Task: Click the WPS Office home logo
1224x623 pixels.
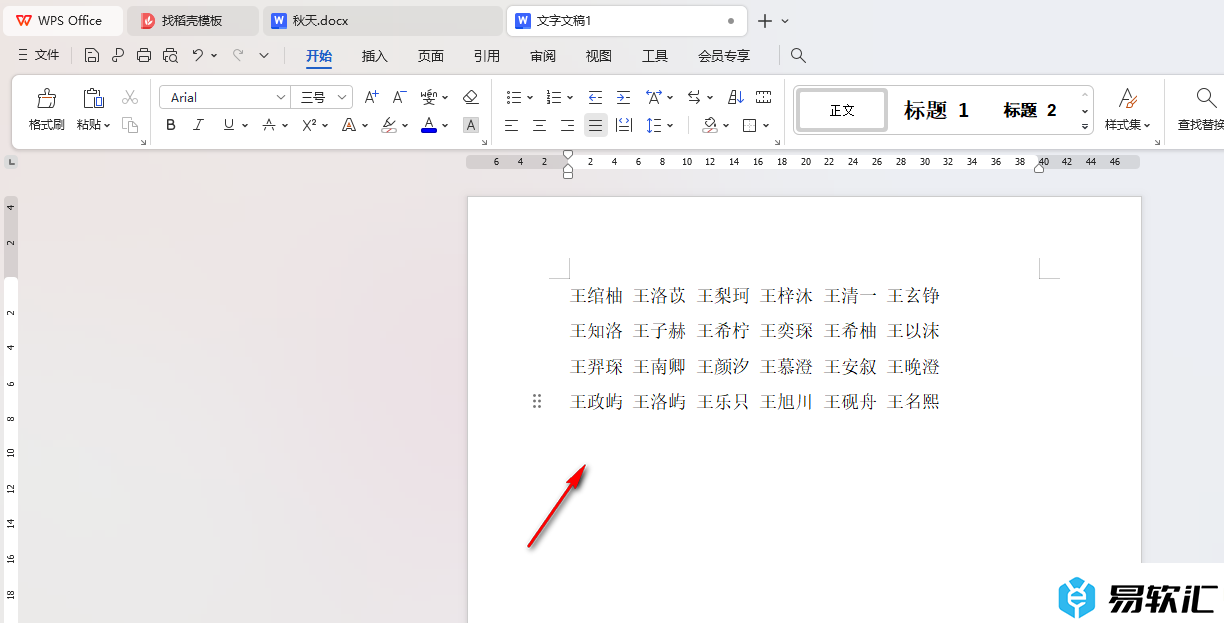Action: coord(23,20)
